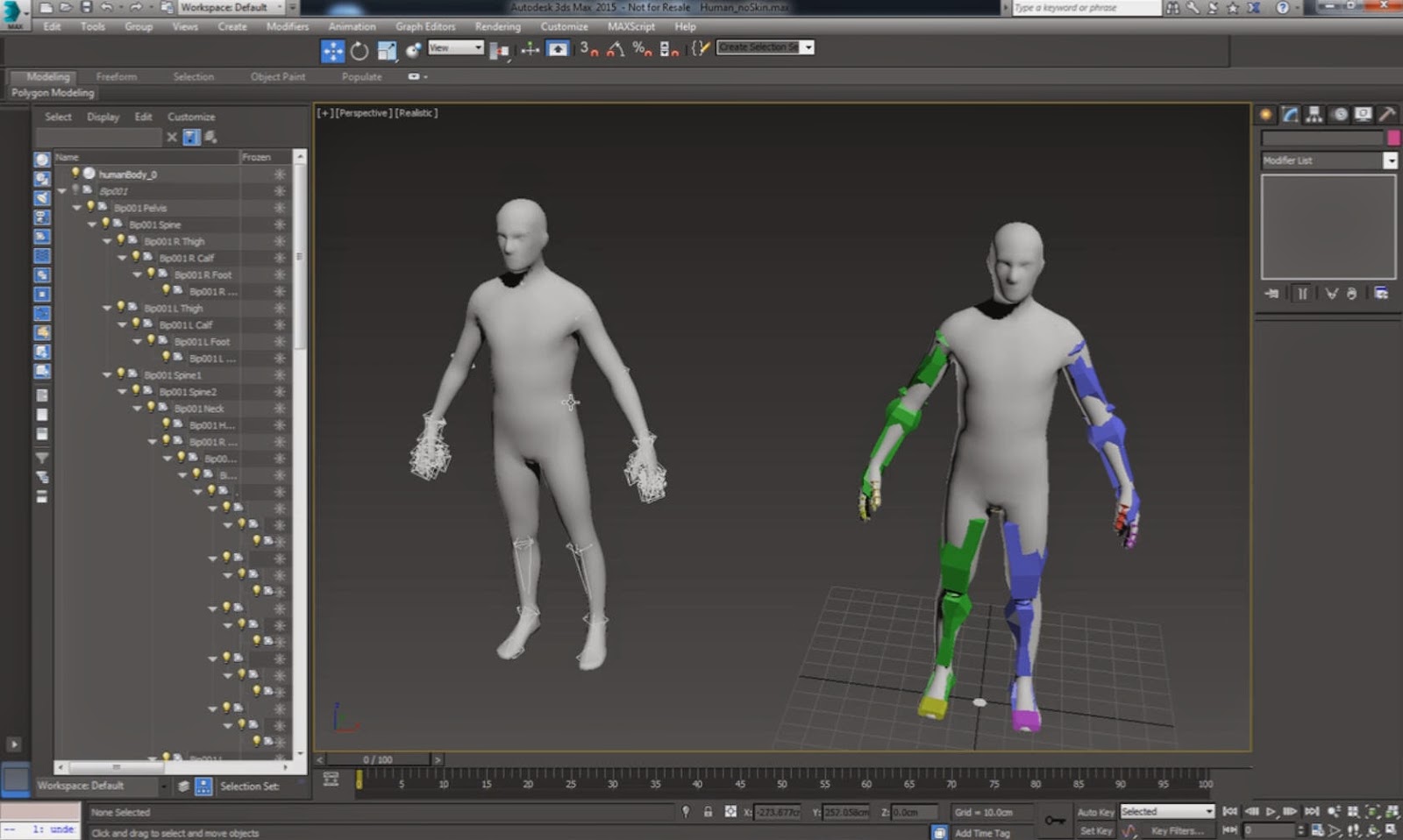
Task: Collapse the Bip001 R Thigh node
Action: tap(107, 241)
